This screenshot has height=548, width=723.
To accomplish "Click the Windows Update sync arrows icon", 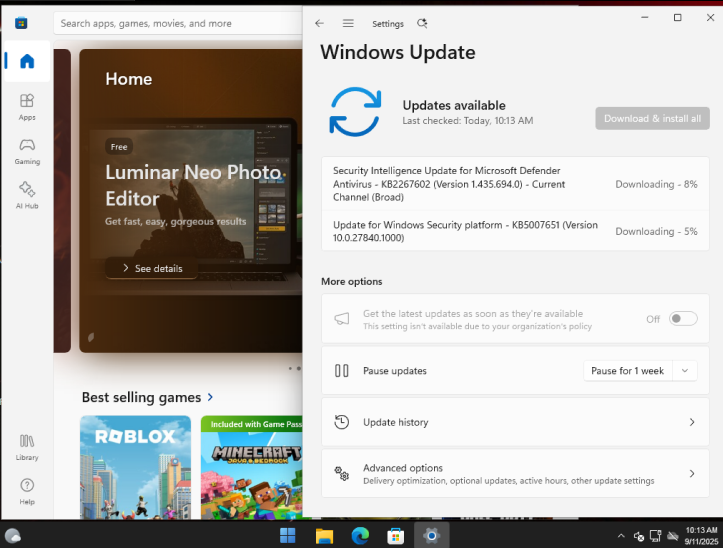I will [355, 112].
